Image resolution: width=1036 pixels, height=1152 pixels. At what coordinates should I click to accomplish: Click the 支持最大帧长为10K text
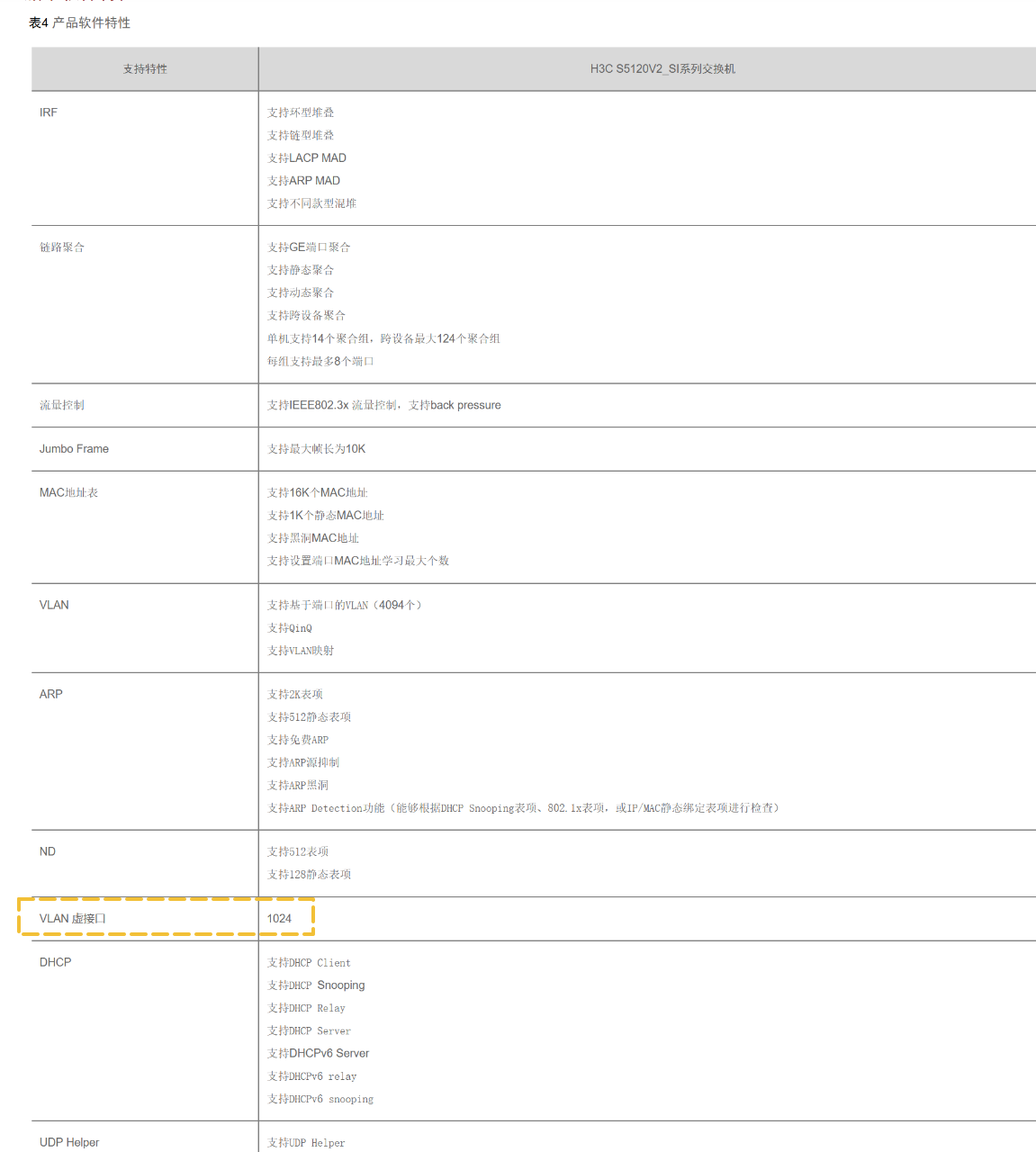pyautogui.click(x=316, y=449)
